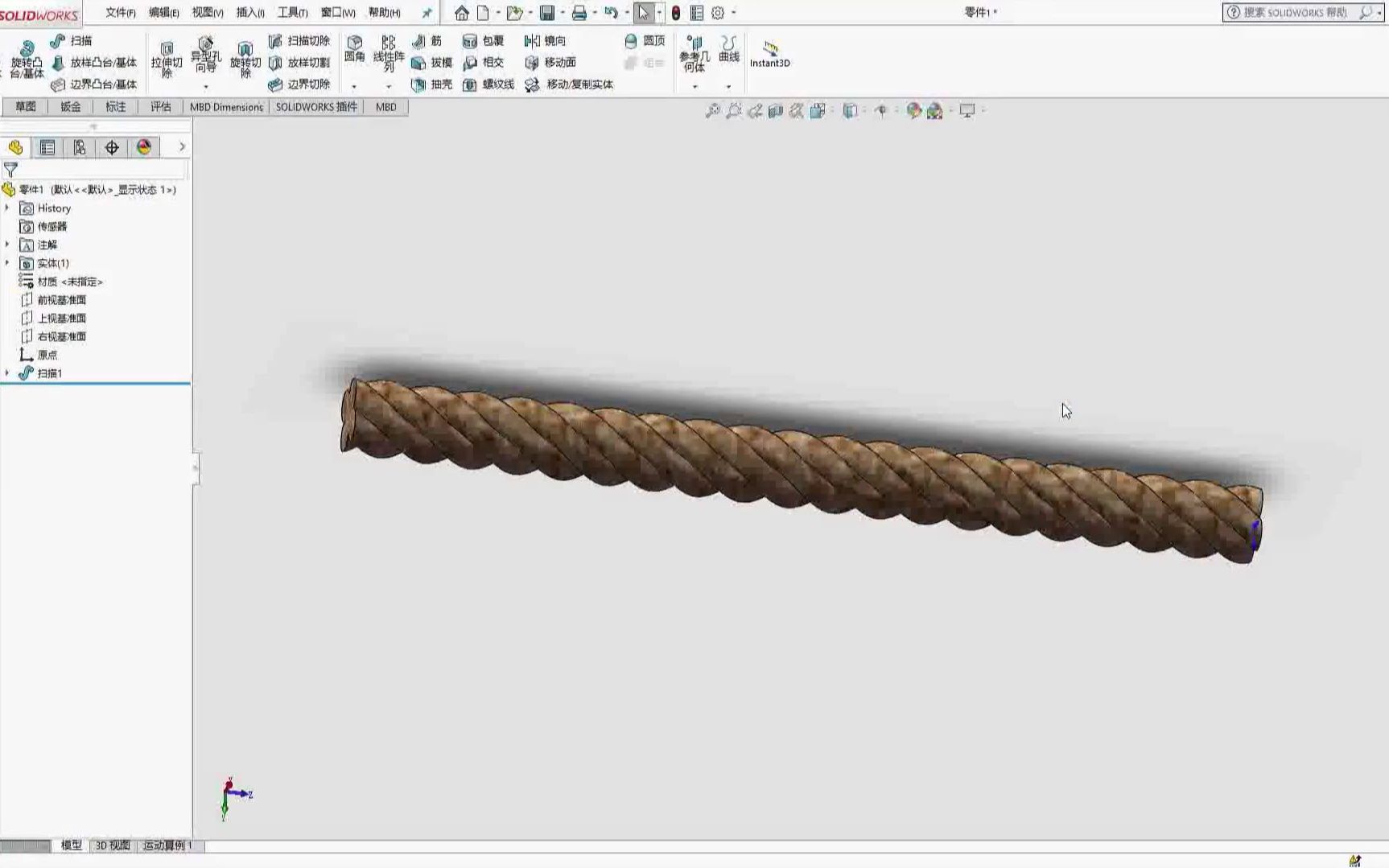The width and height of the screenshot is (1389, 868).
Task: Expand the History node in FeatureManager
Action: pos(9,208)
